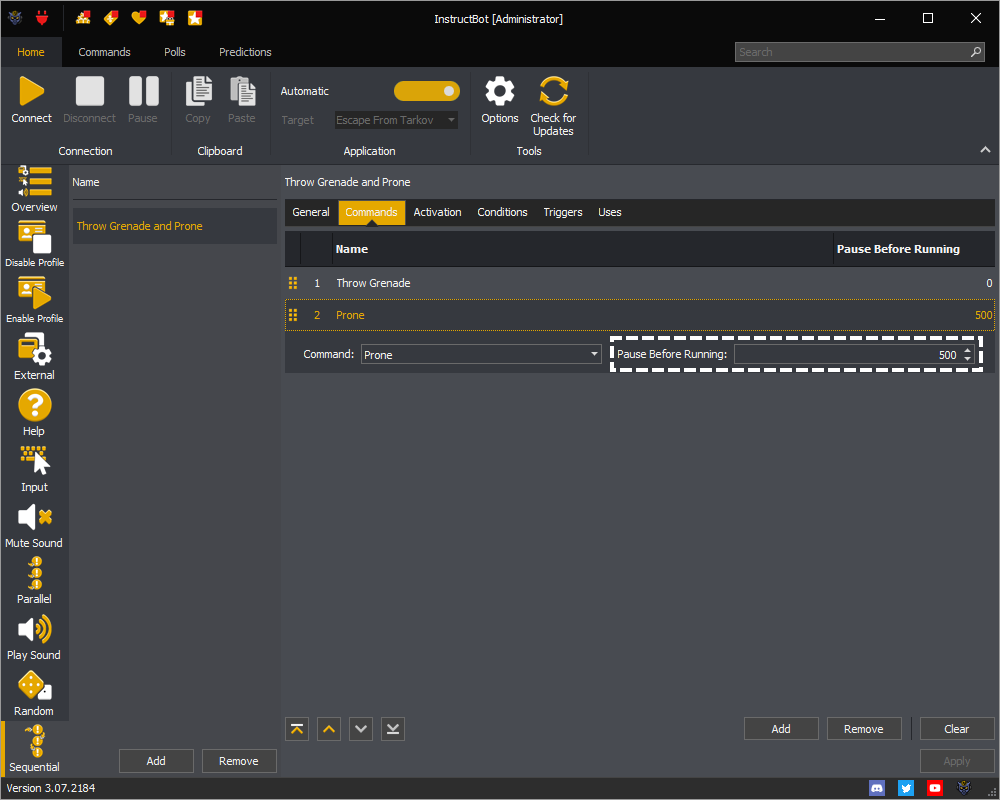1000x800 pixels.
Task: Switch to the Triggers tab
Action: 563,212
